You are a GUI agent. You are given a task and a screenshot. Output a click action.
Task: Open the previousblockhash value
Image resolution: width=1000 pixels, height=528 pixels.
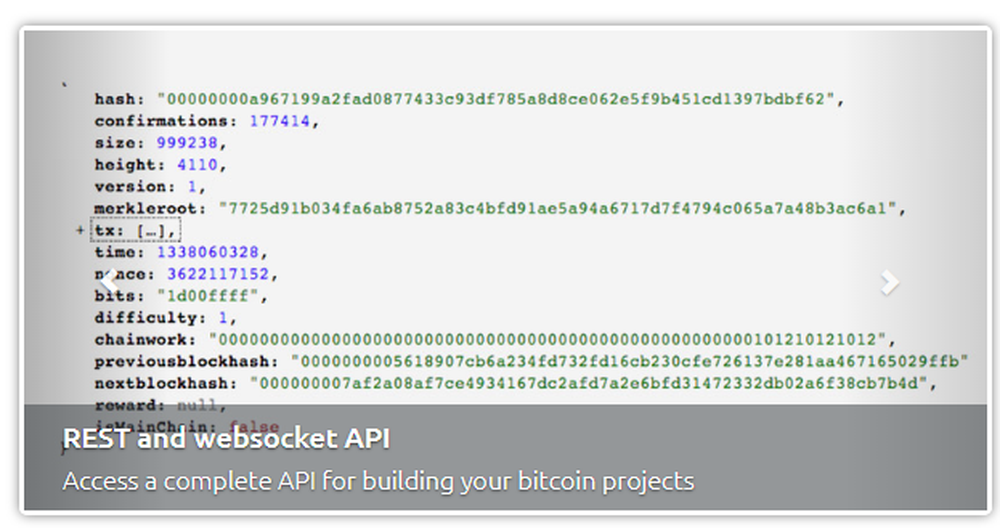[x=631, y=362]
